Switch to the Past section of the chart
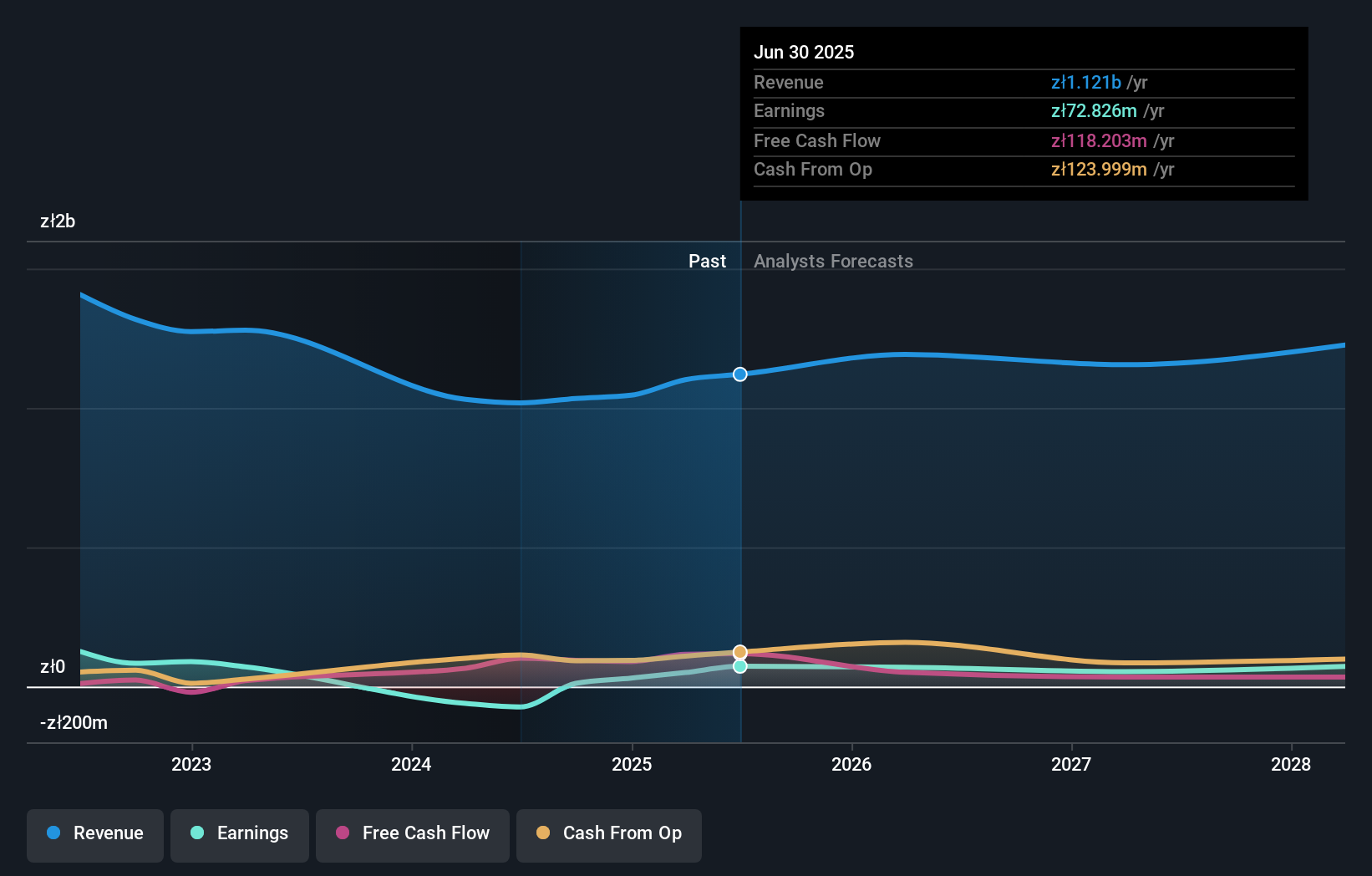The height and width of the screenshot is (876, 1372). click(708, 261)
